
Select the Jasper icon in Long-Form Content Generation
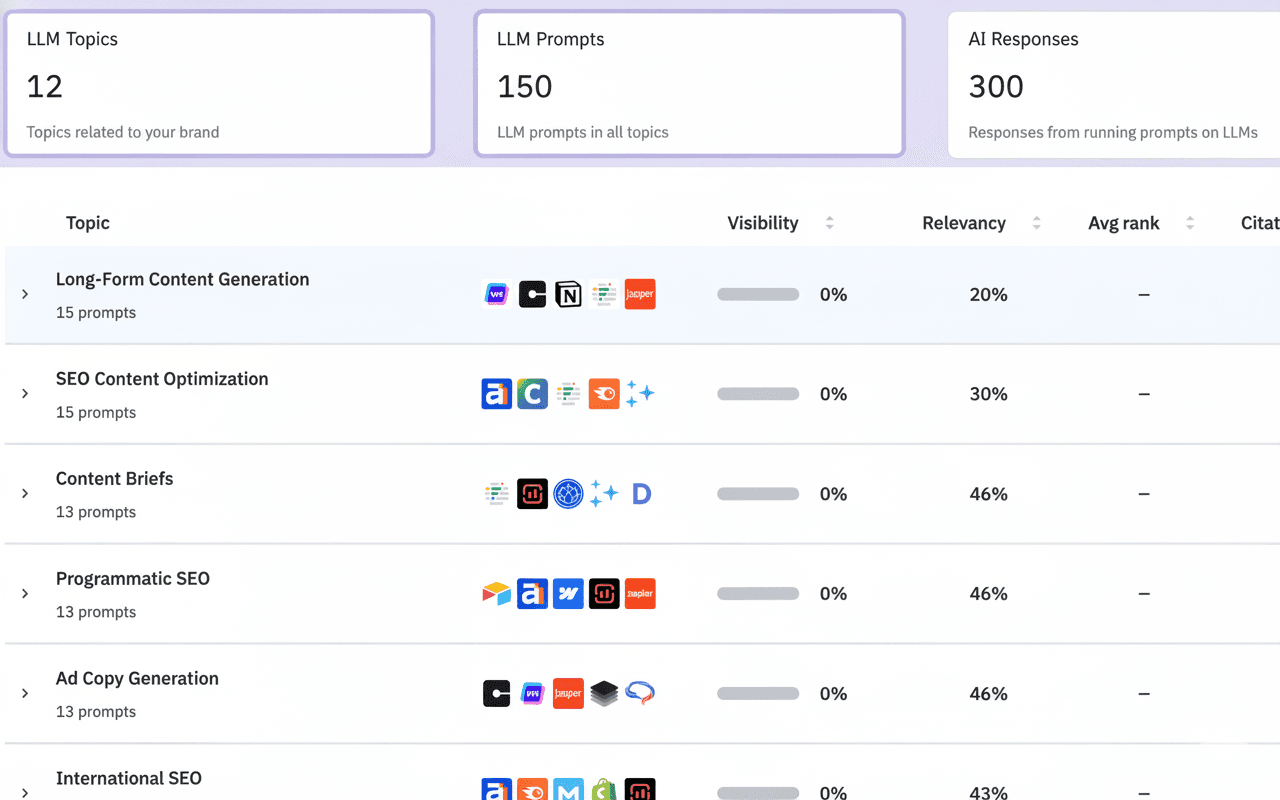640,294
